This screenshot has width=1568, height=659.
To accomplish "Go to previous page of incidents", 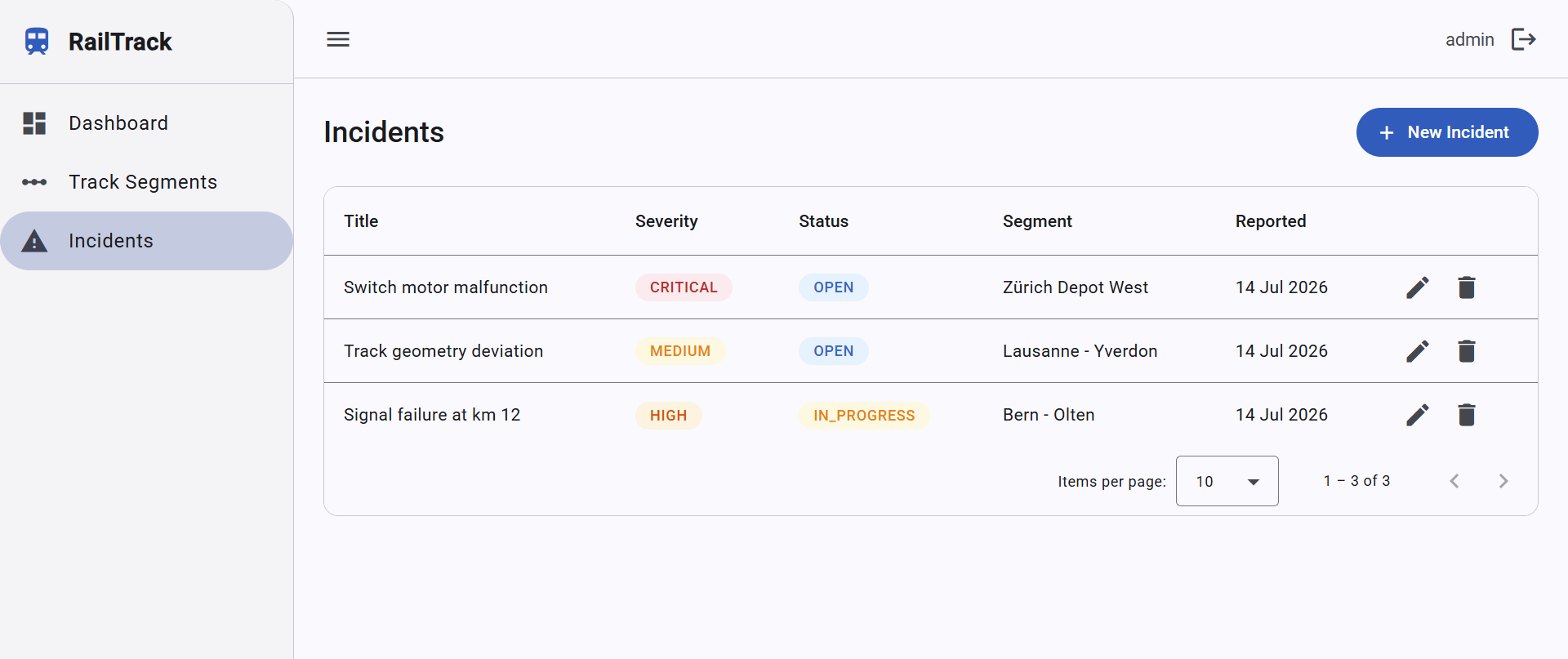I will tap(1454, 481).
